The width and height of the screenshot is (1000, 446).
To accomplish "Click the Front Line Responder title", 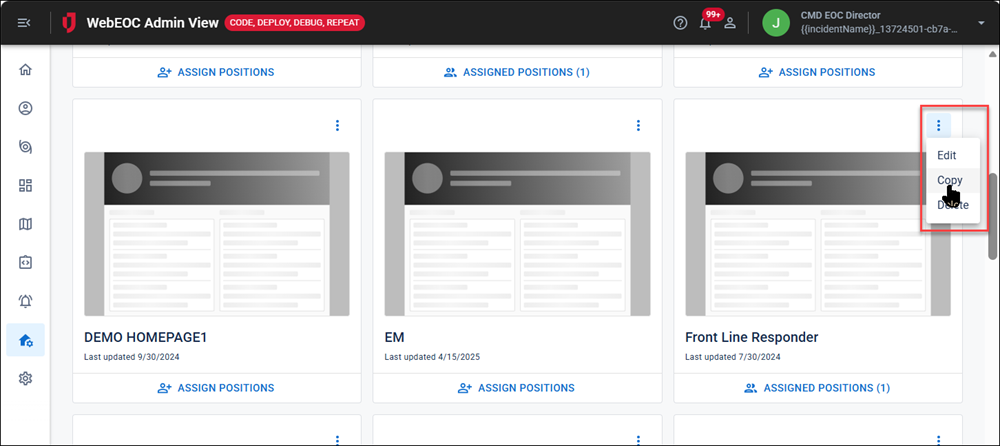I will coord(751,338).
